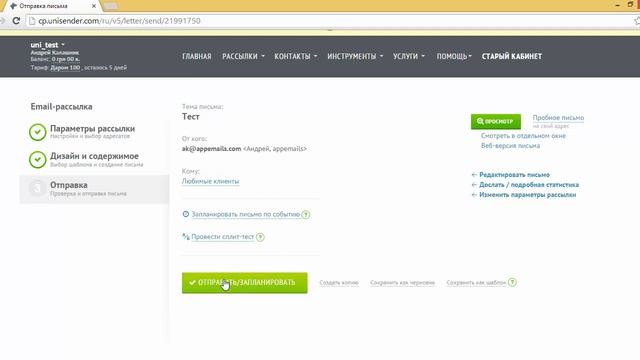The image size is (640, 360).
Task: Click split-test icon before Провести сплит-тест
Action: pyautogui.click(x=186, y=236)
